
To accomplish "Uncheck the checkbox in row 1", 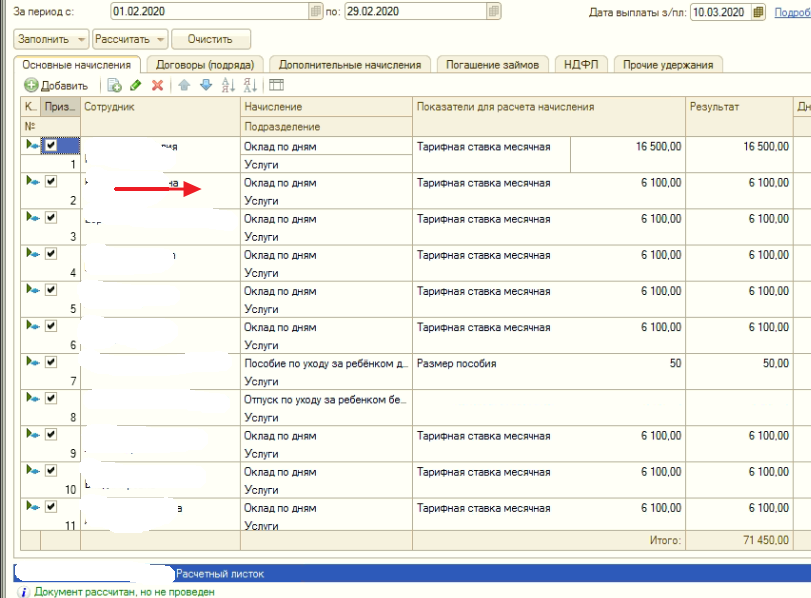I will tap(51, 145).
